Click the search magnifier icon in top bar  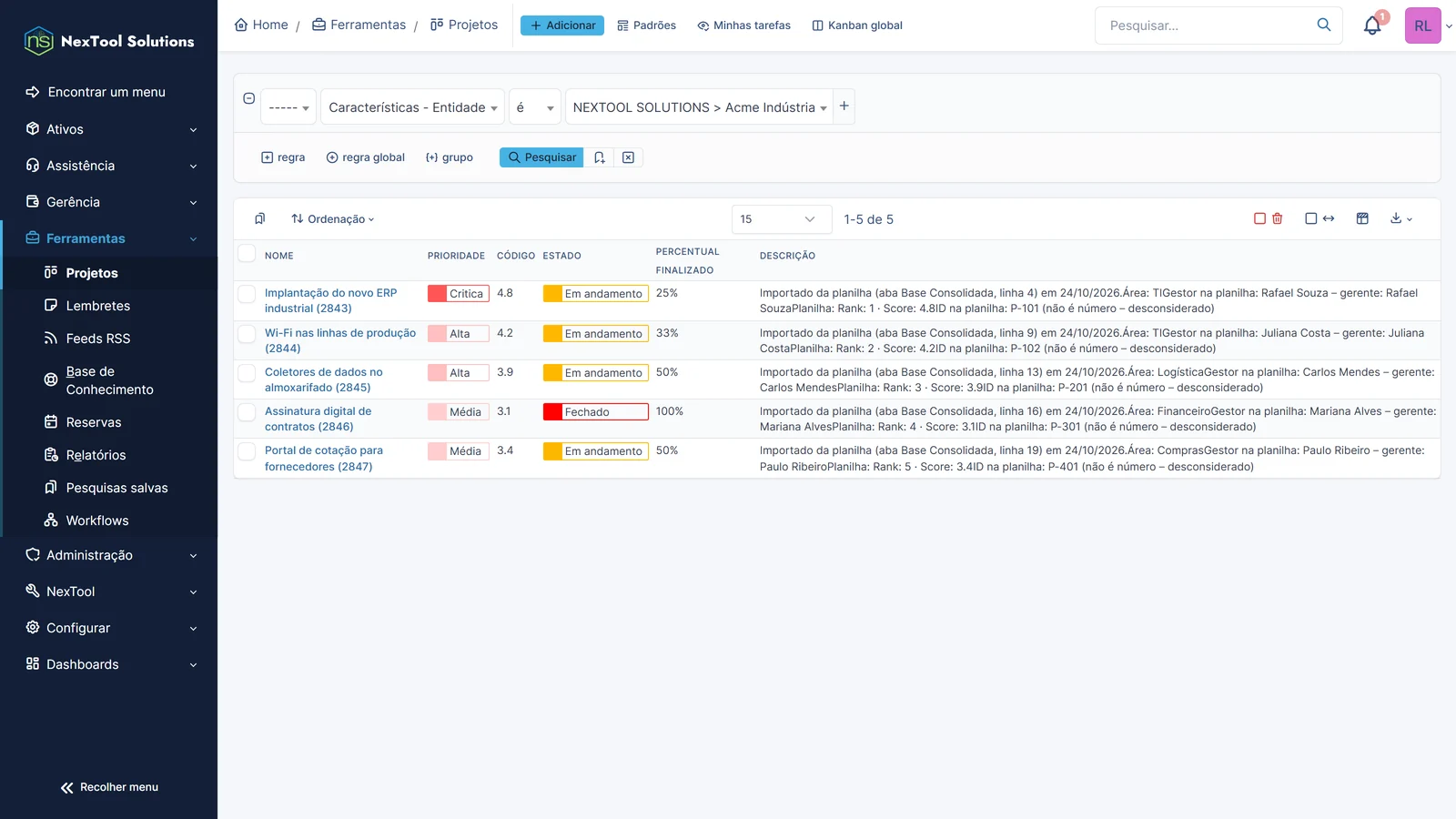pyautogui.click(x=1323, y=25)
